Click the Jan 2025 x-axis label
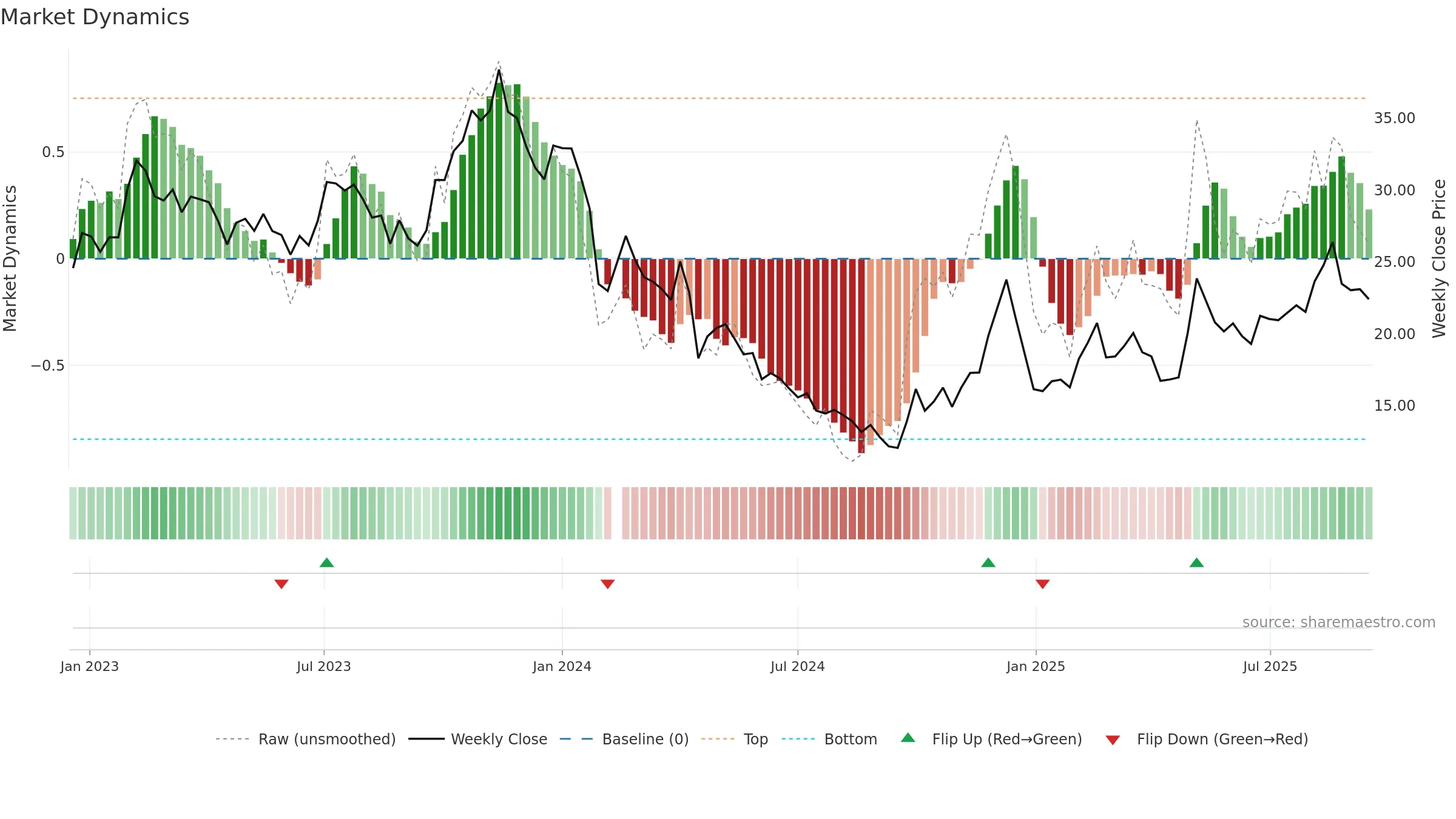 (x=1036, y=666)
